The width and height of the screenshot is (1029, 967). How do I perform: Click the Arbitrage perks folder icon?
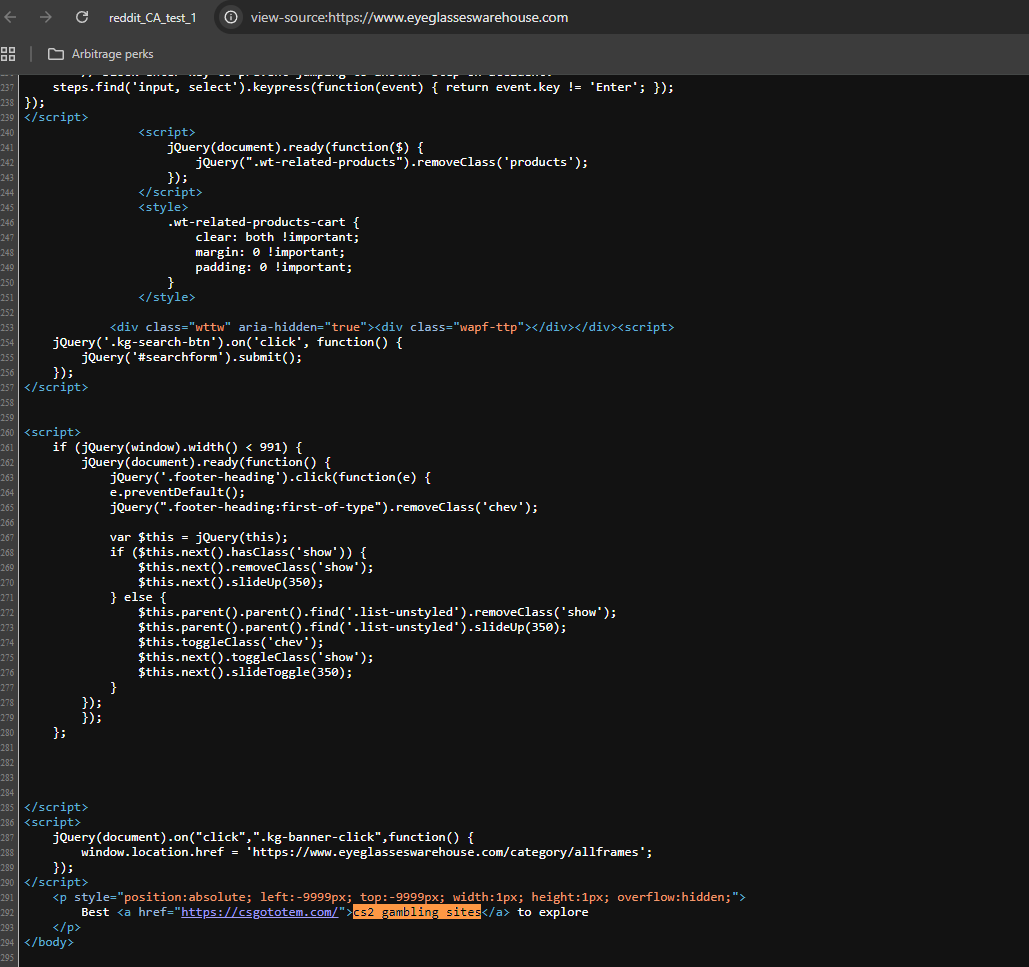(x=55, y=54)
